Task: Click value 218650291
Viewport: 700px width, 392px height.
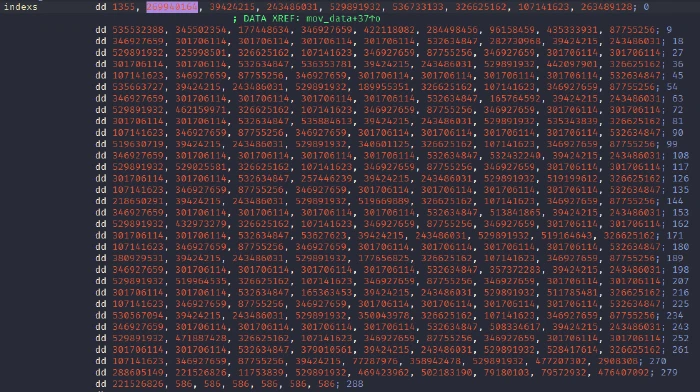Action: [138, 201]
